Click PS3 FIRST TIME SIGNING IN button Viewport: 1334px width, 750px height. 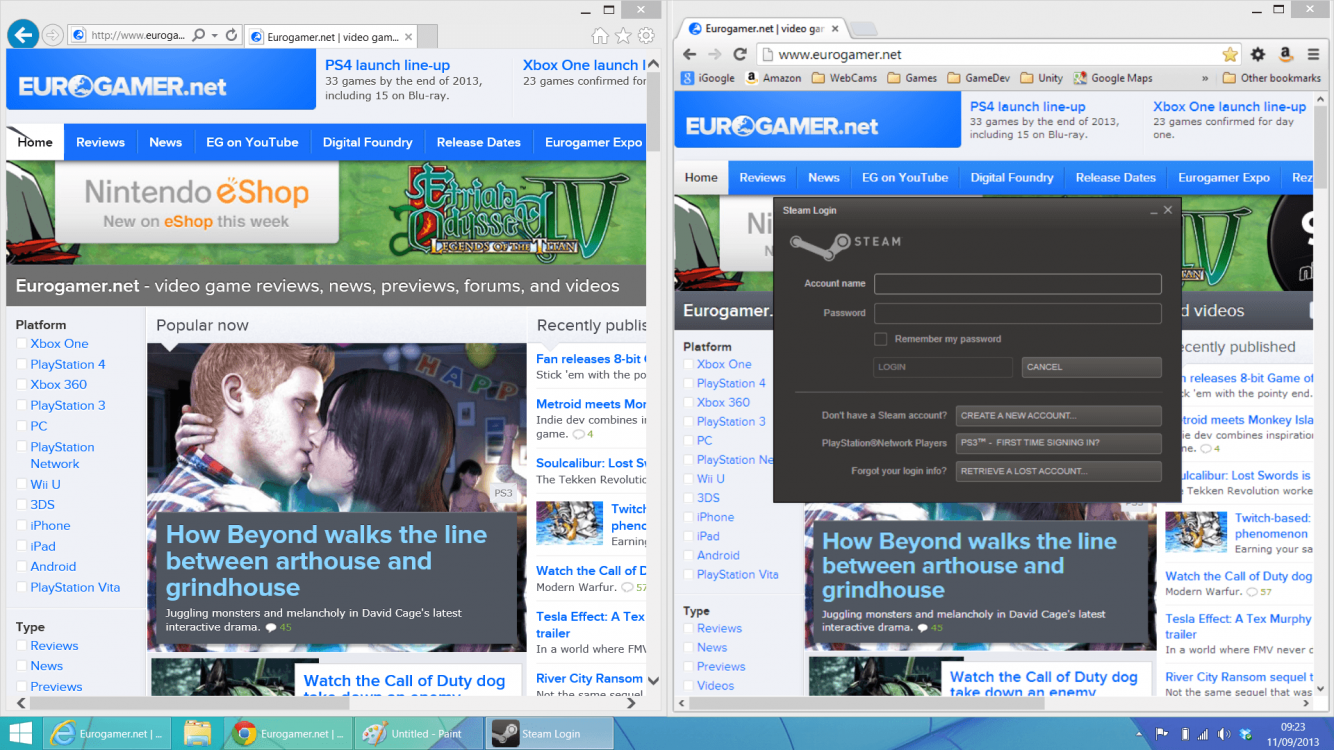tap(1059, 443)
